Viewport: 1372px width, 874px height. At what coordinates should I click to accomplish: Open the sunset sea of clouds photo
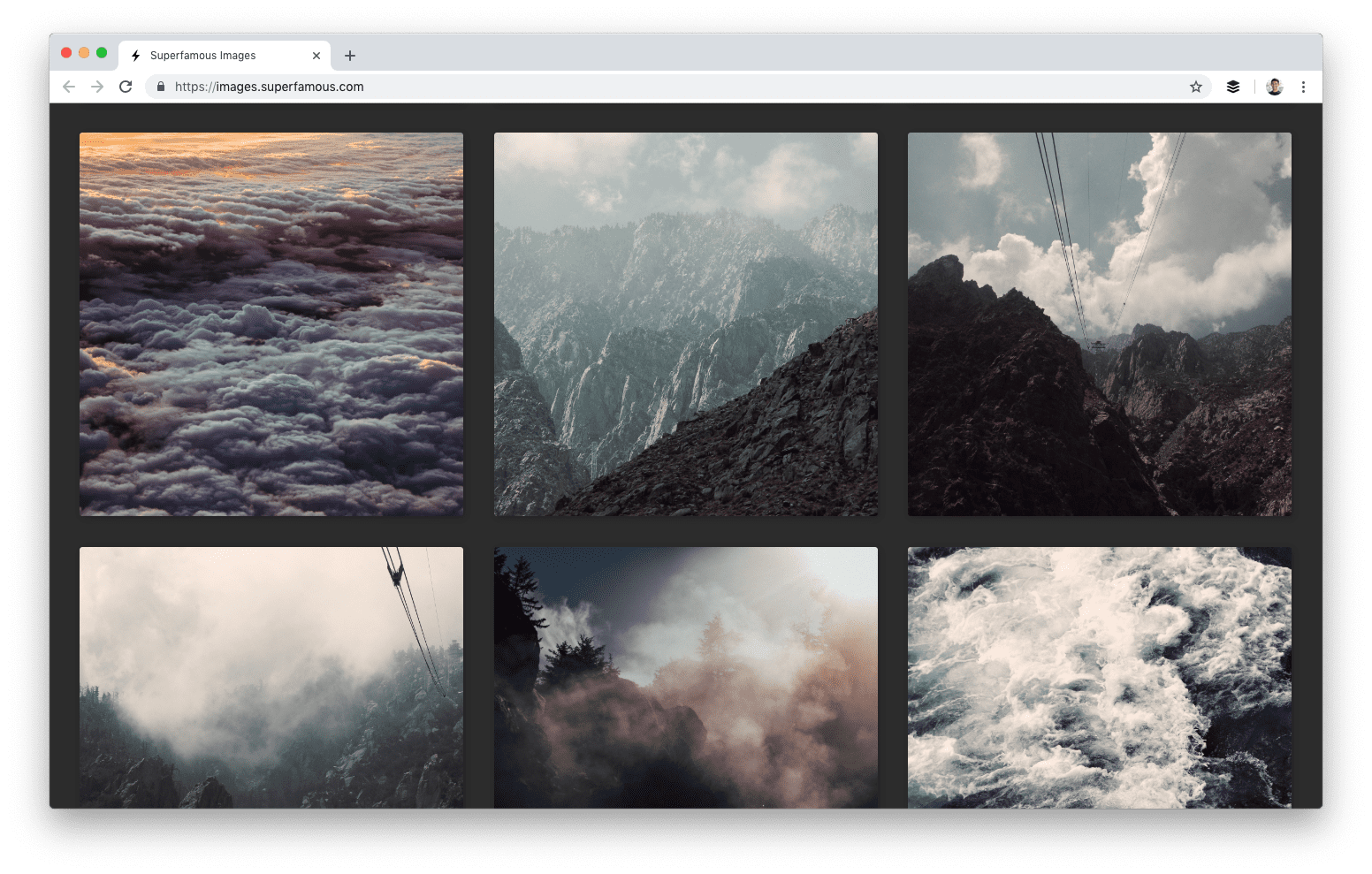[x=271, y=324]
